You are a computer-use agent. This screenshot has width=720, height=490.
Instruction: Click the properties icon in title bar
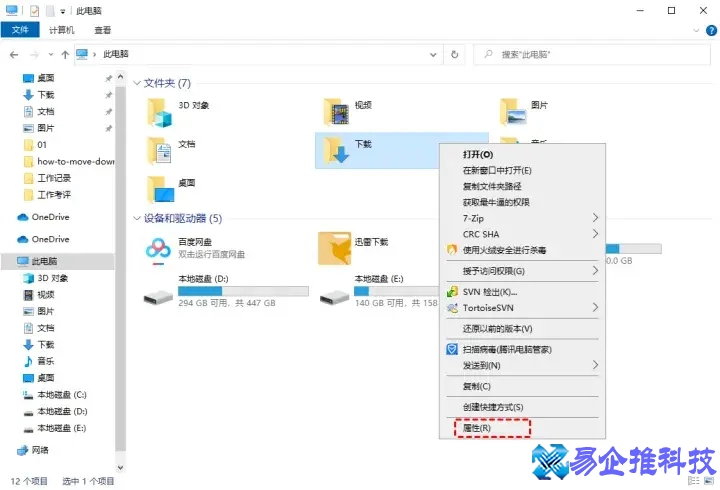(34, 11)
